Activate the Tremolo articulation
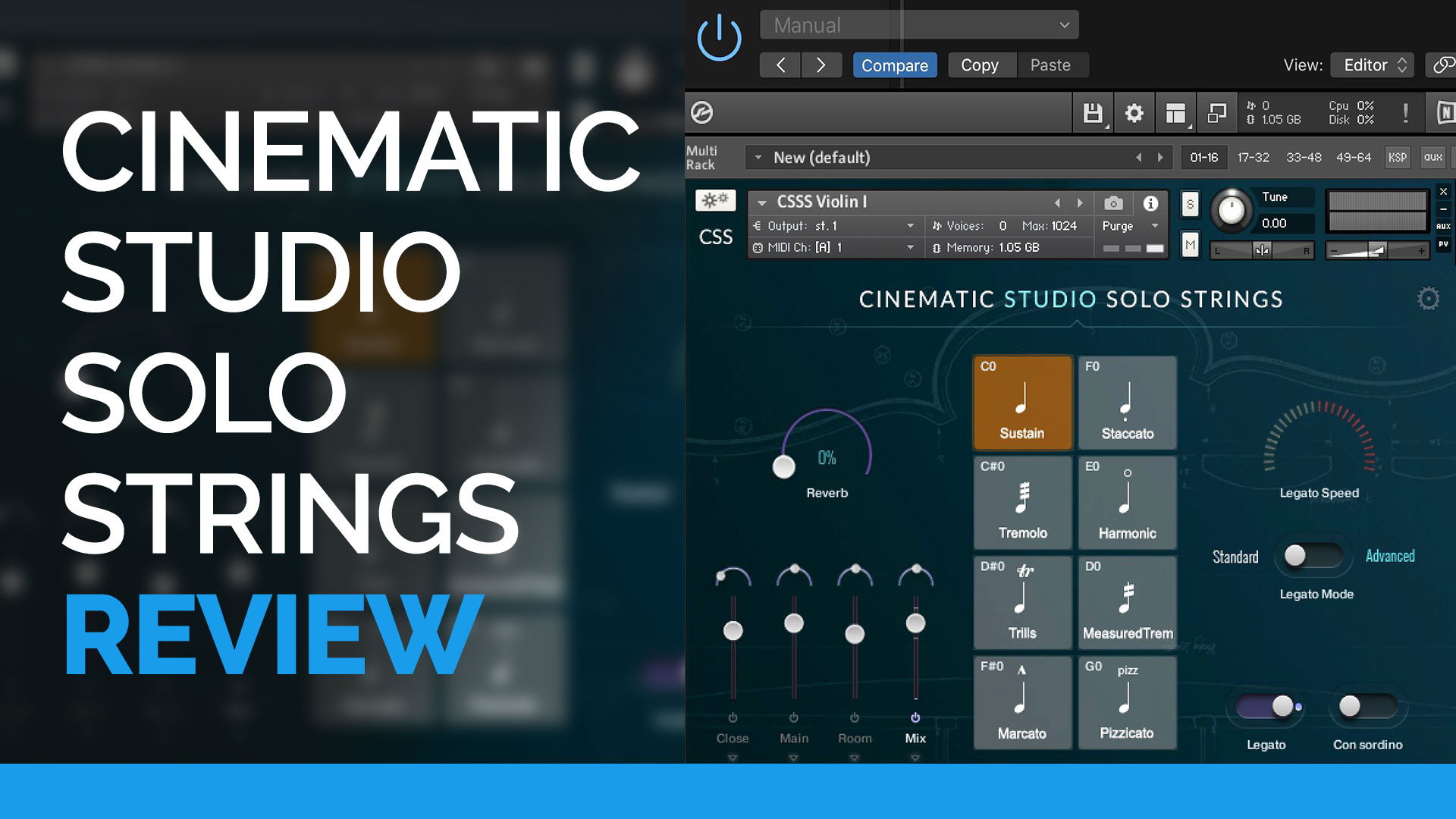 click(x=1021, y=502)
